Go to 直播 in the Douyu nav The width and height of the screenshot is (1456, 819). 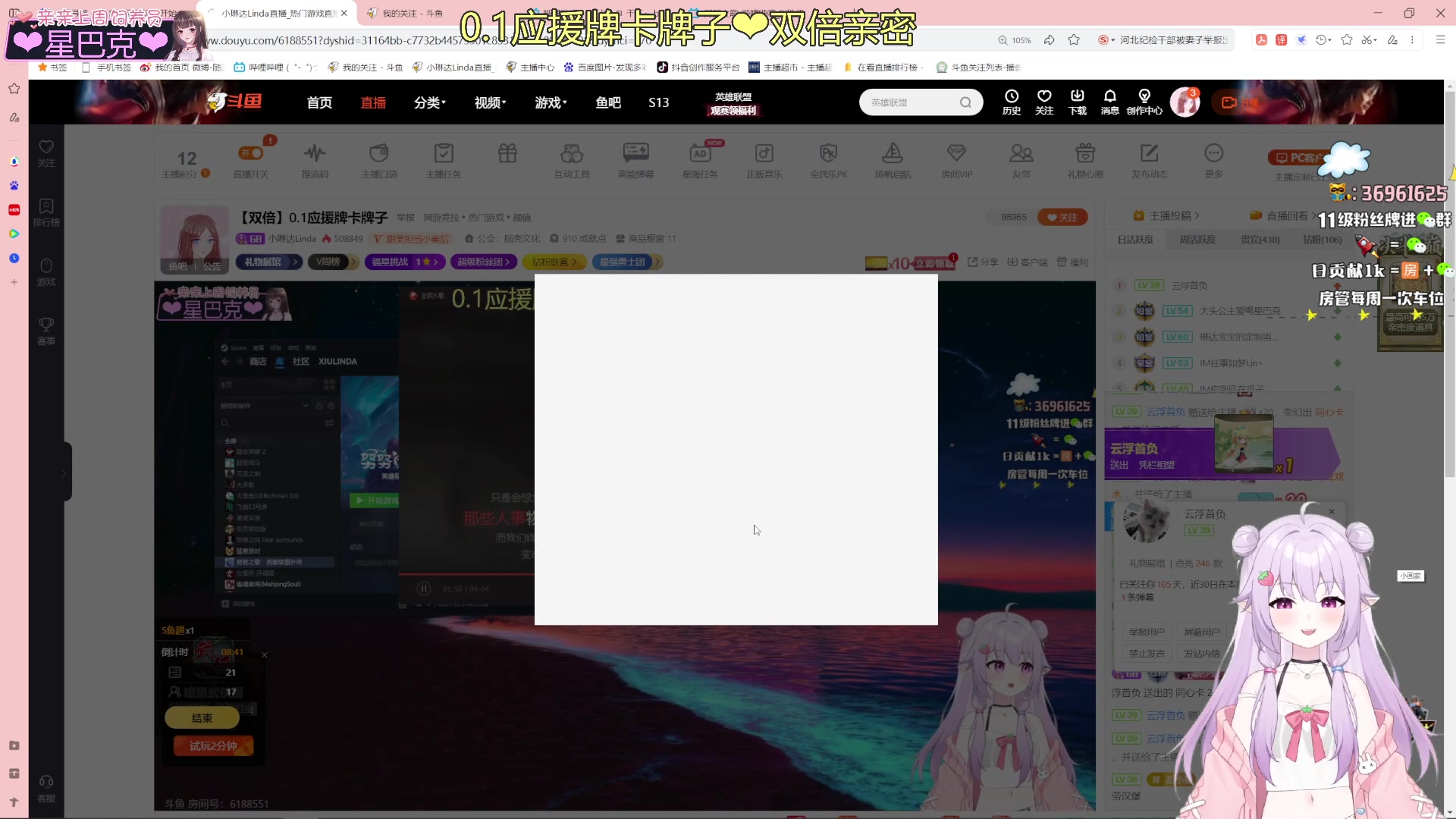tap(373, 102)
